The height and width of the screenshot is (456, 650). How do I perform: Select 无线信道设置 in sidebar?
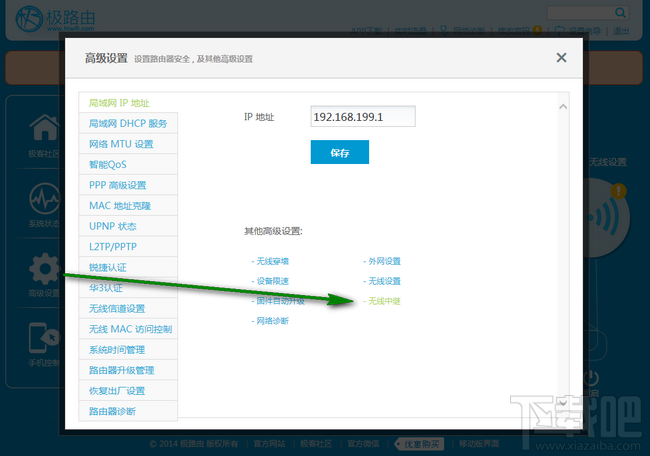(128, 308)
